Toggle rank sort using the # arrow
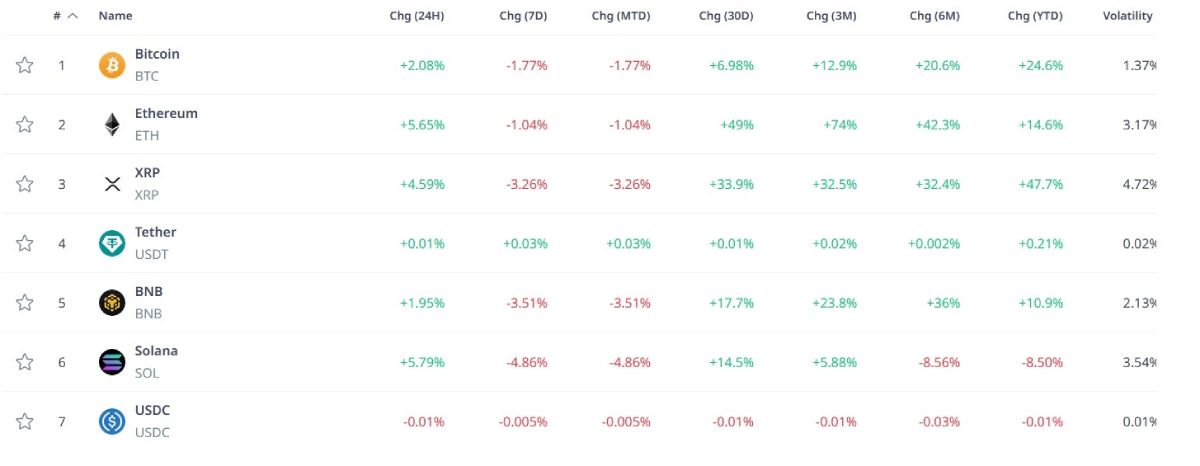The image size is (1200, 466). 72,16
